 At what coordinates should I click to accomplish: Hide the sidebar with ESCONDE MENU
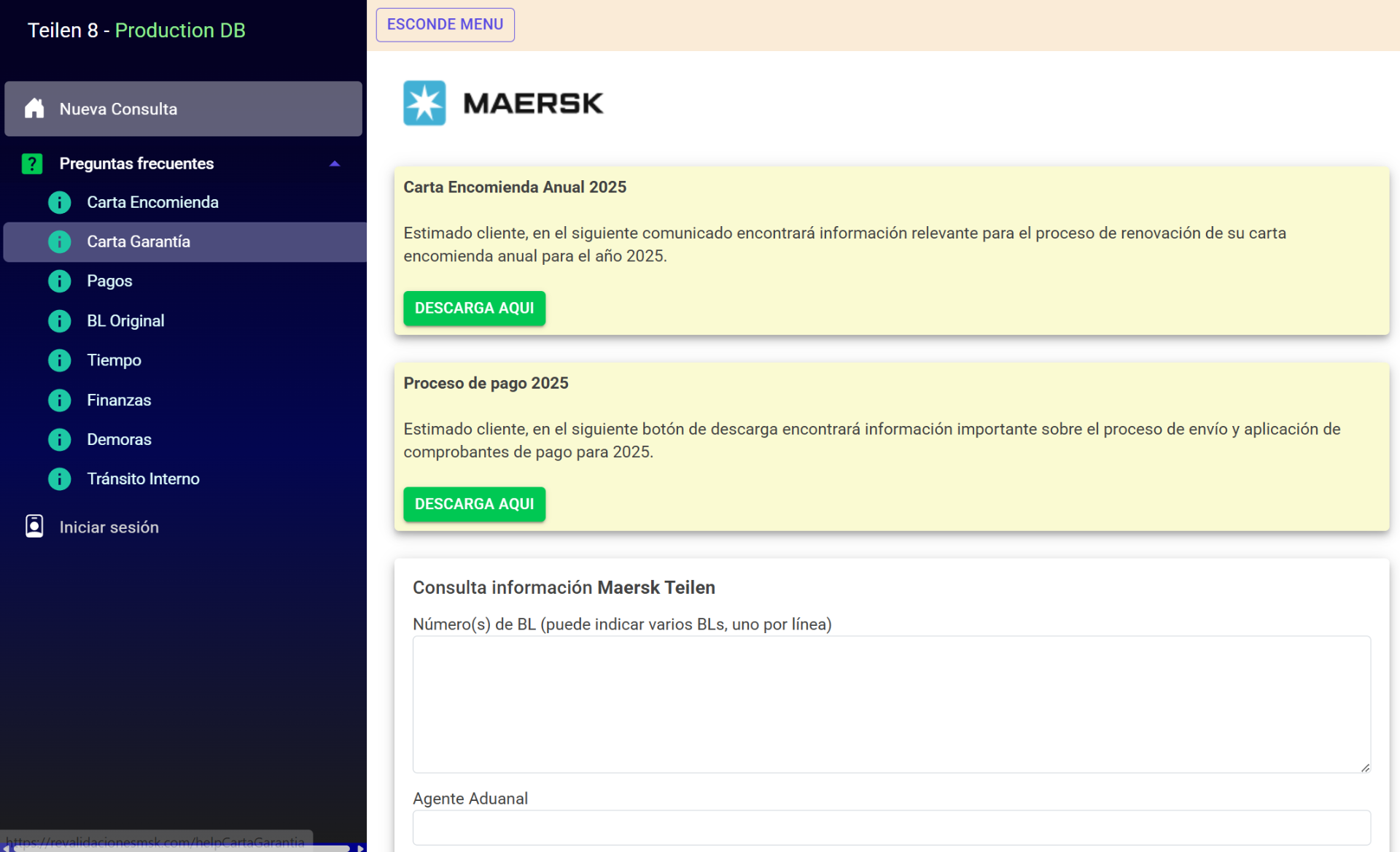pos(445,24)
